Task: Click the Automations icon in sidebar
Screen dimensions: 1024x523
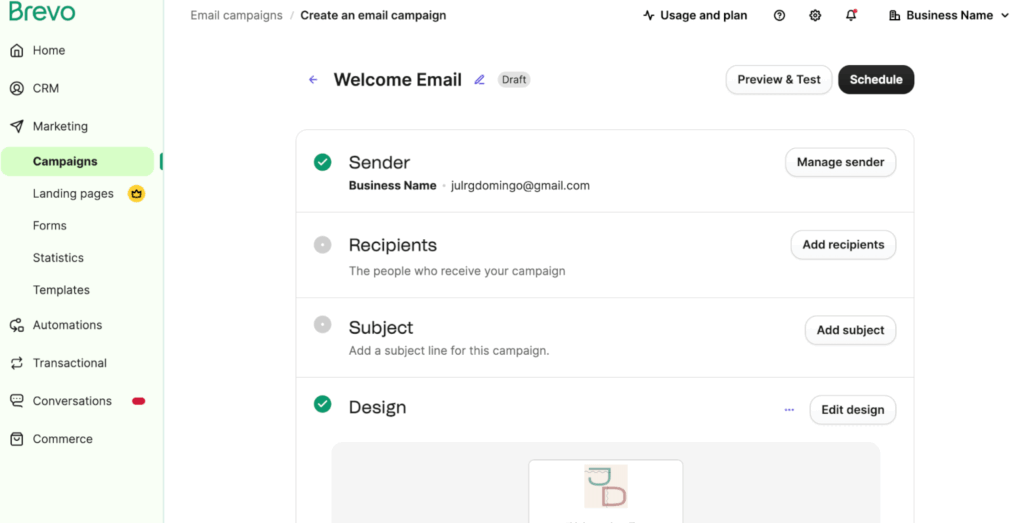Action: pos(17,325)
